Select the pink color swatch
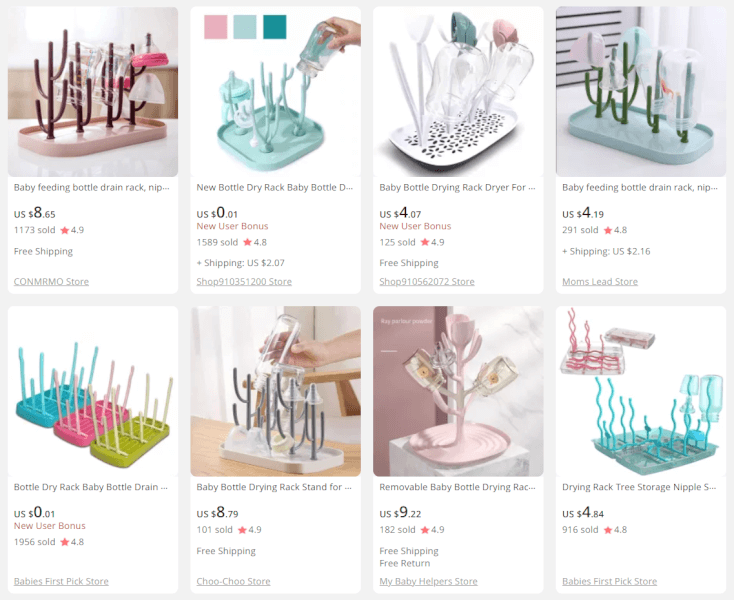Image resolution: width=734 pixels, height=600 pixels. (216, 27)
